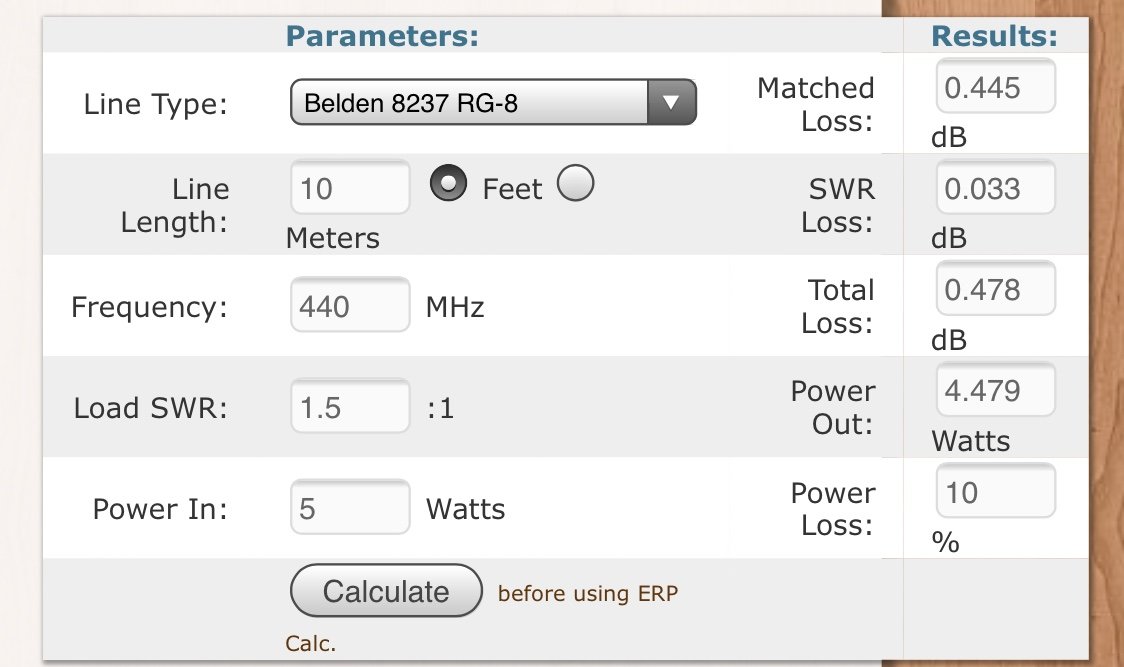Click the Frequency MHz input field
This screenshot has height=667, width=1124.
[350, 306]
